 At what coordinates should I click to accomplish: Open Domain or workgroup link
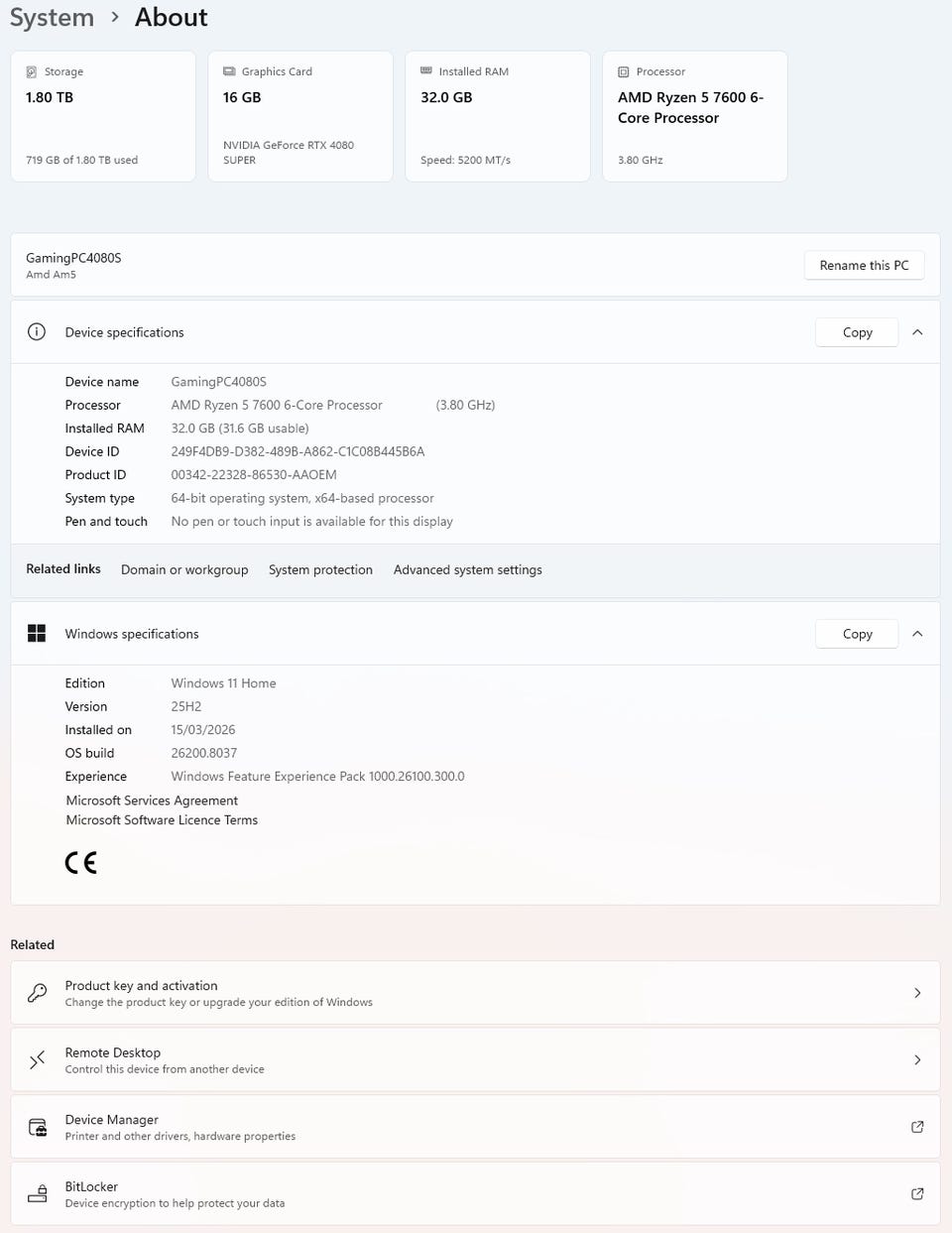(x=184, y=569)
